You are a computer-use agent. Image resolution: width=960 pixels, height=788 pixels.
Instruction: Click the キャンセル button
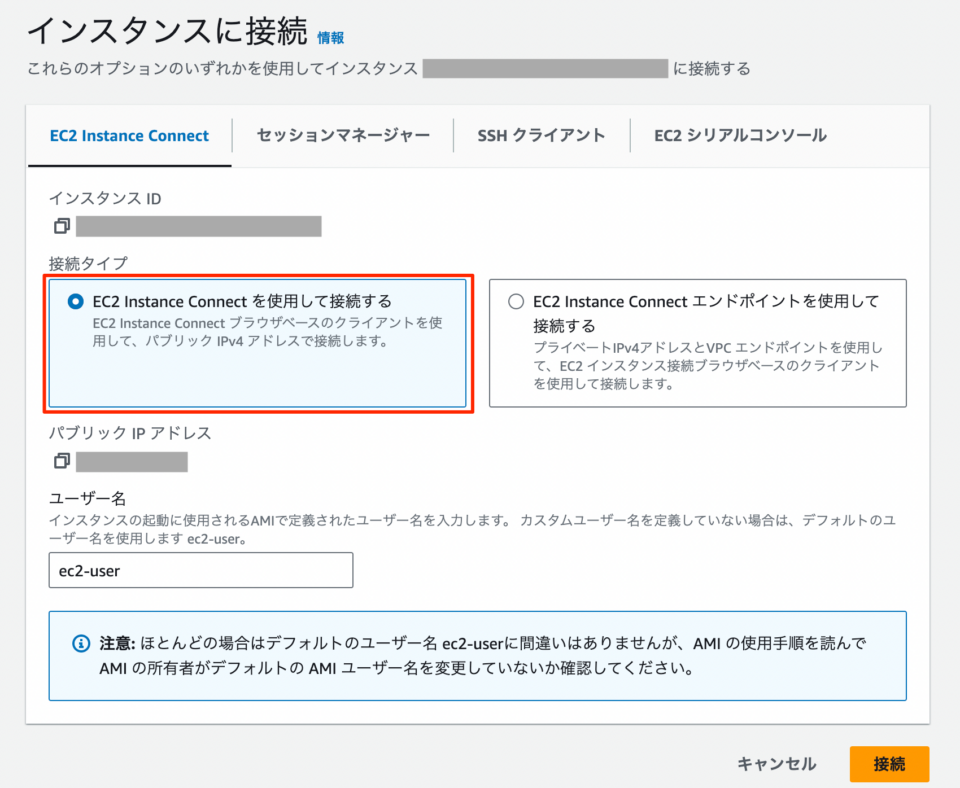(x=776, y=764)
